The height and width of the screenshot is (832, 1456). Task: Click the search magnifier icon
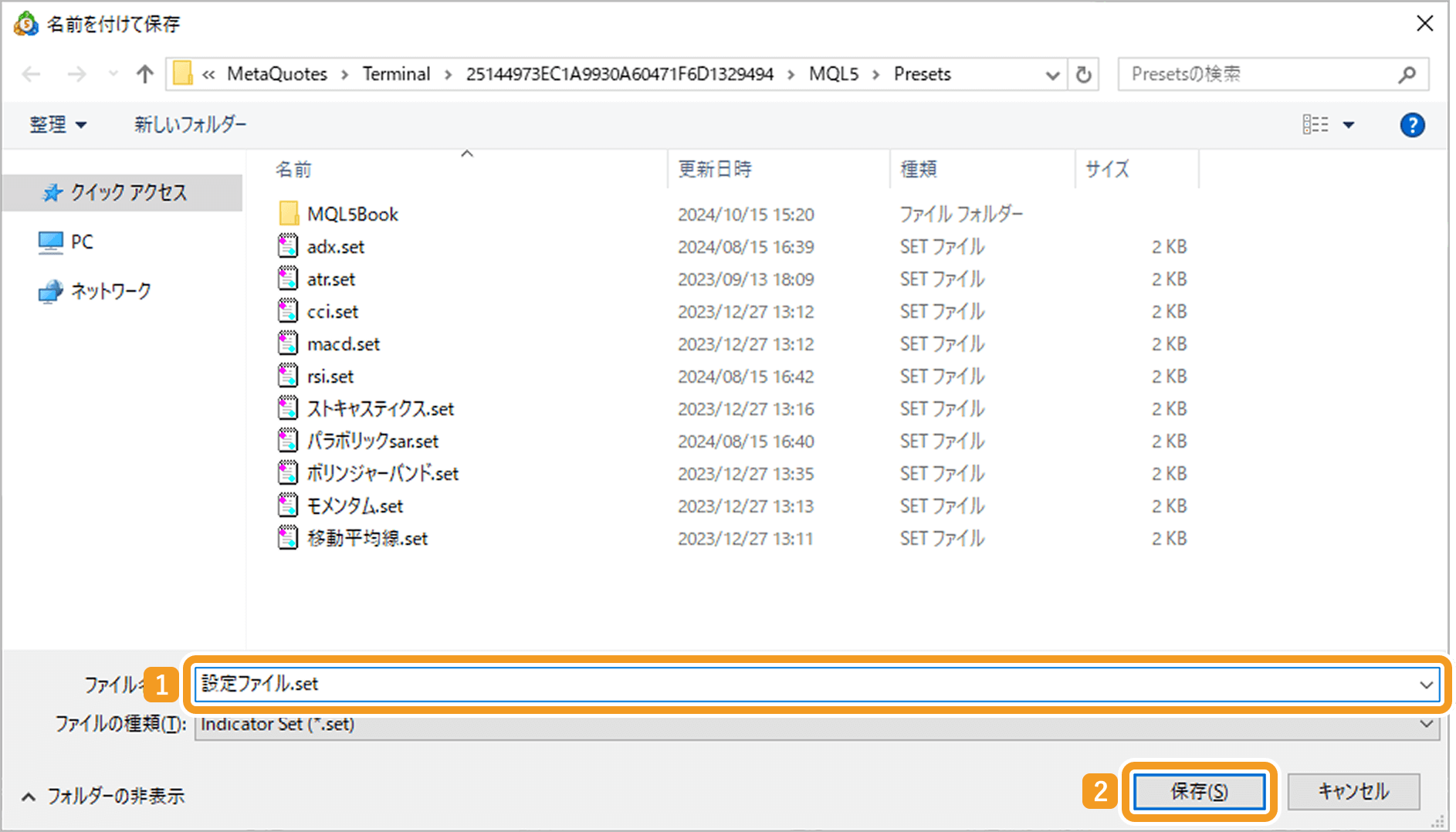[x=1407, y=75]
